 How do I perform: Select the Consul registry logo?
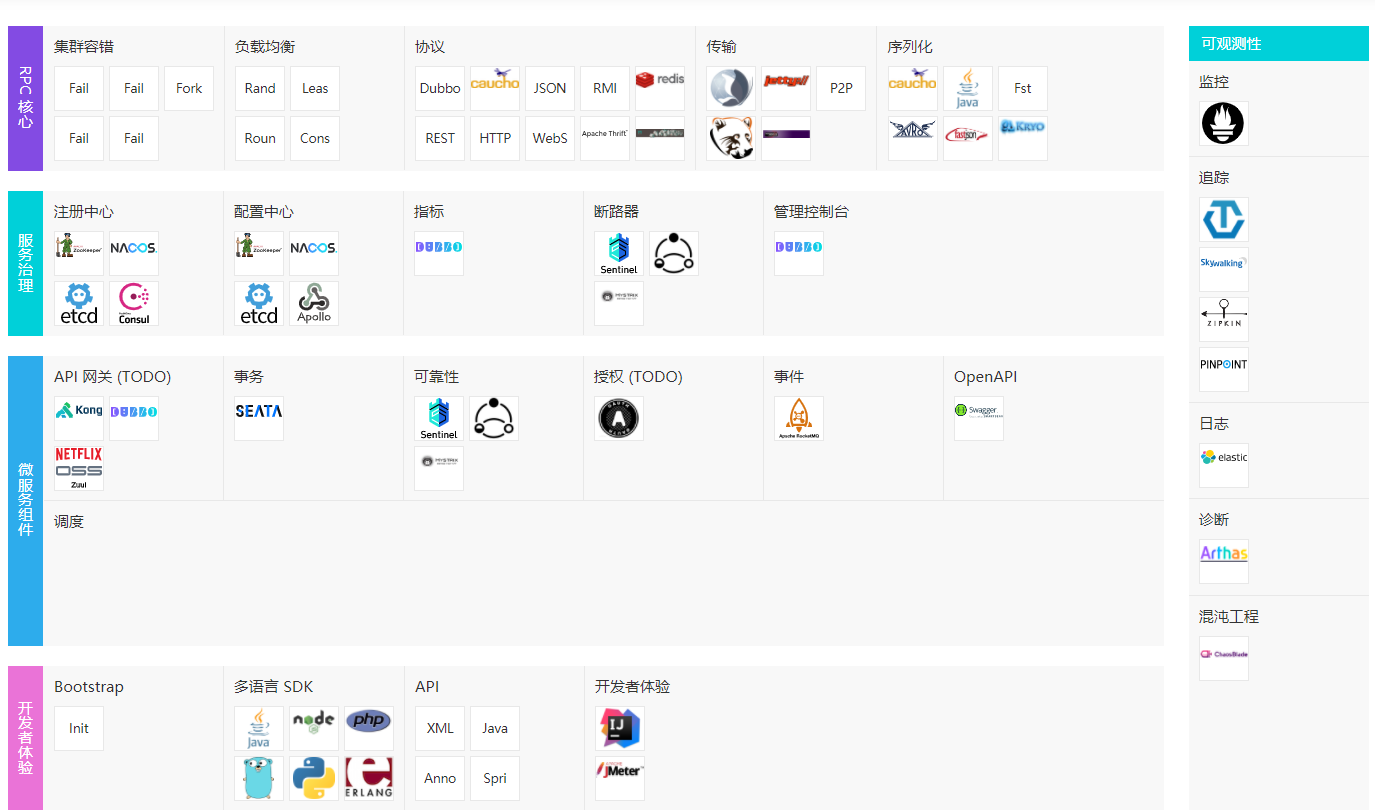(134, 303)
